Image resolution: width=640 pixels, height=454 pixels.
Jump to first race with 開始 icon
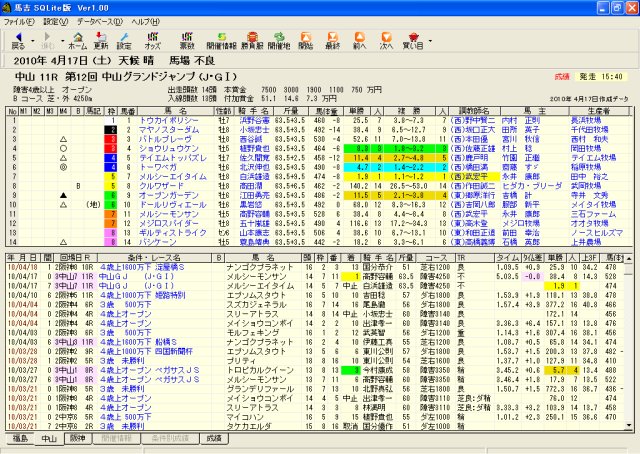coord(306,37)
